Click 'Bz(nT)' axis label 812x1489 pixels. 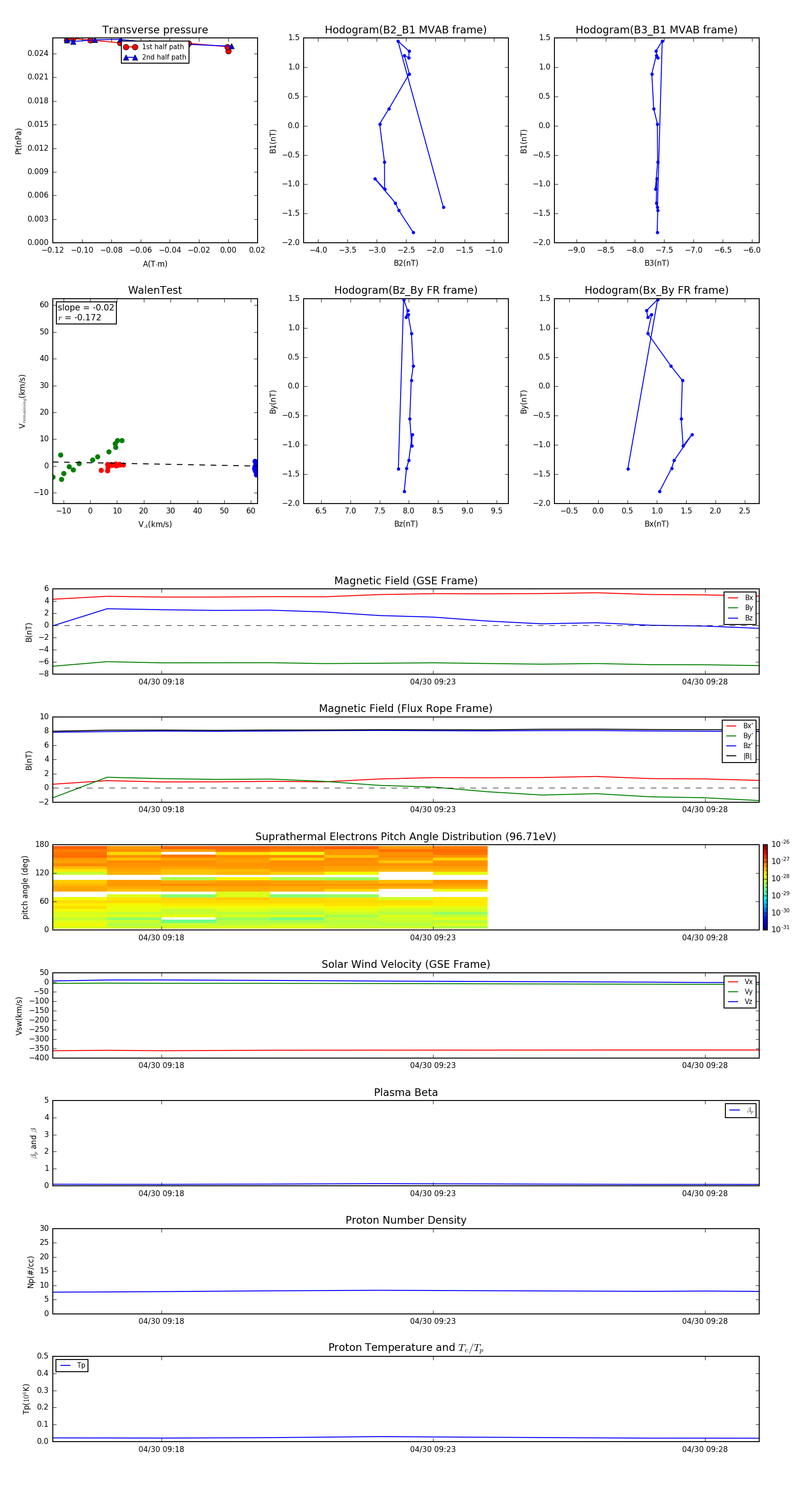pos(406,524)
